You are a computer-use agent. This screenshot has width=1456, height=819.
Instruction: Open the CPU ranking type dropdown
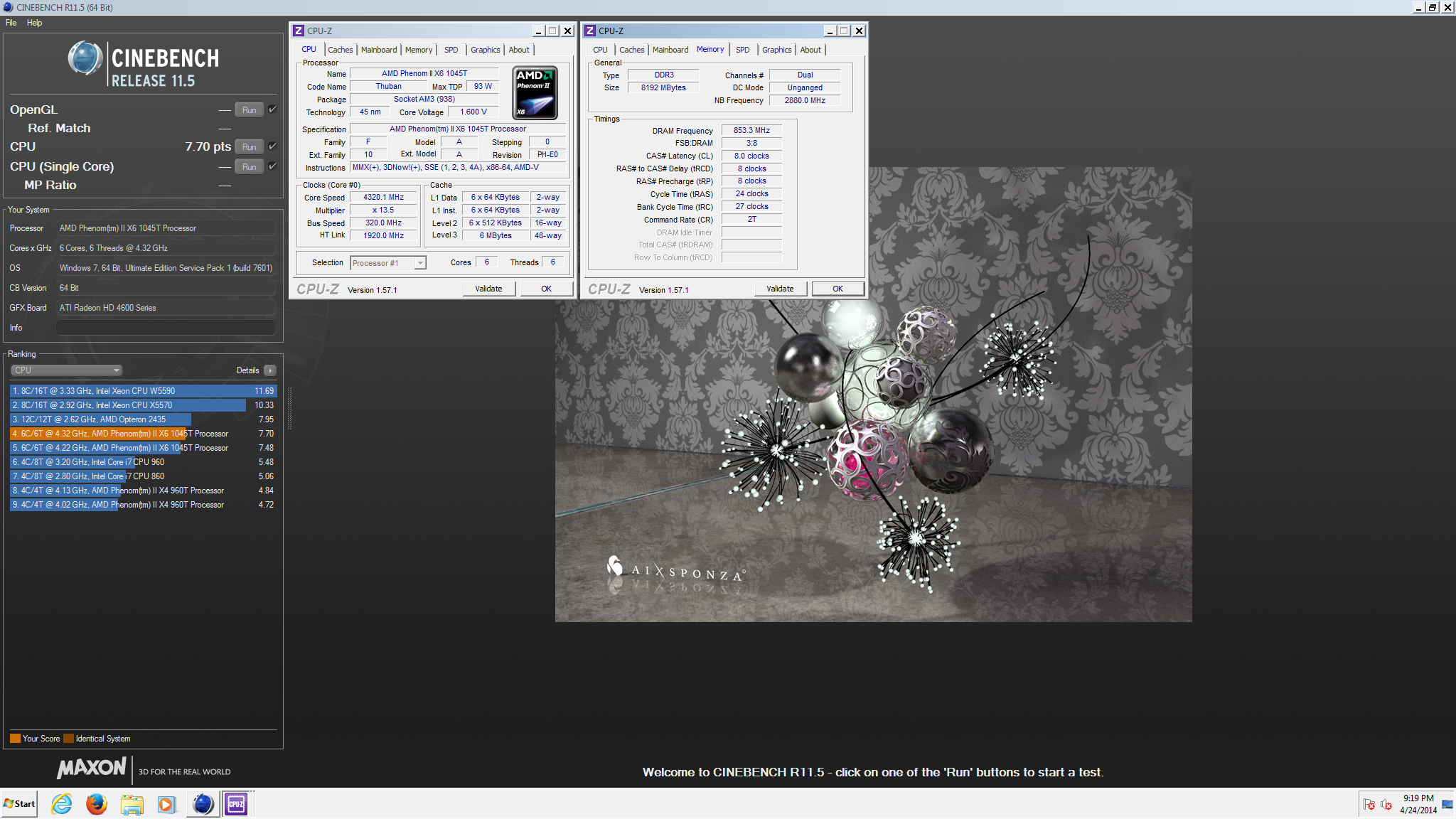pyautogui.click(x=67, y=370)
